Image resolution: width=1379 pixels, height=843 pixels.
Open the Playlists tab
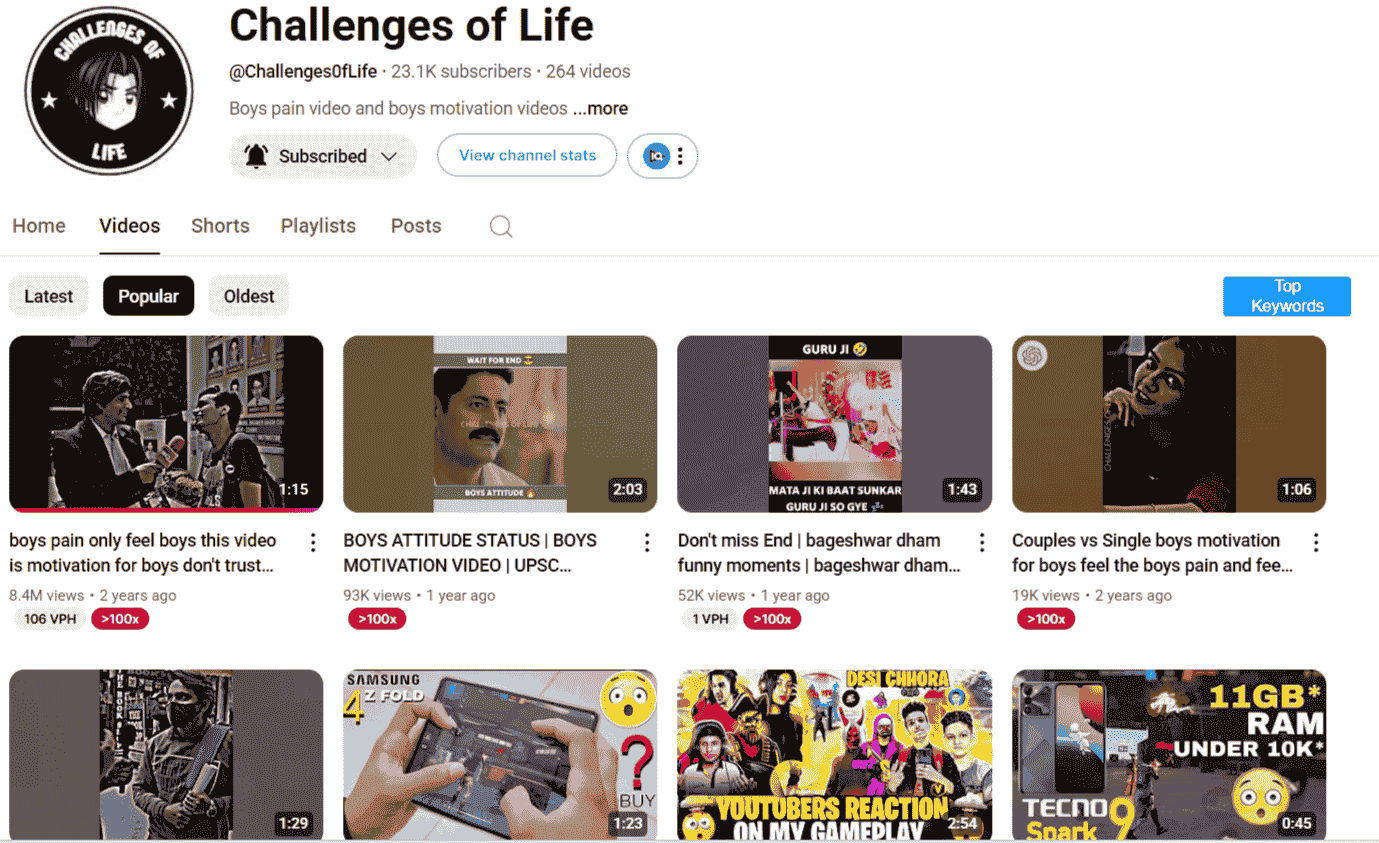tap(318, 226)
